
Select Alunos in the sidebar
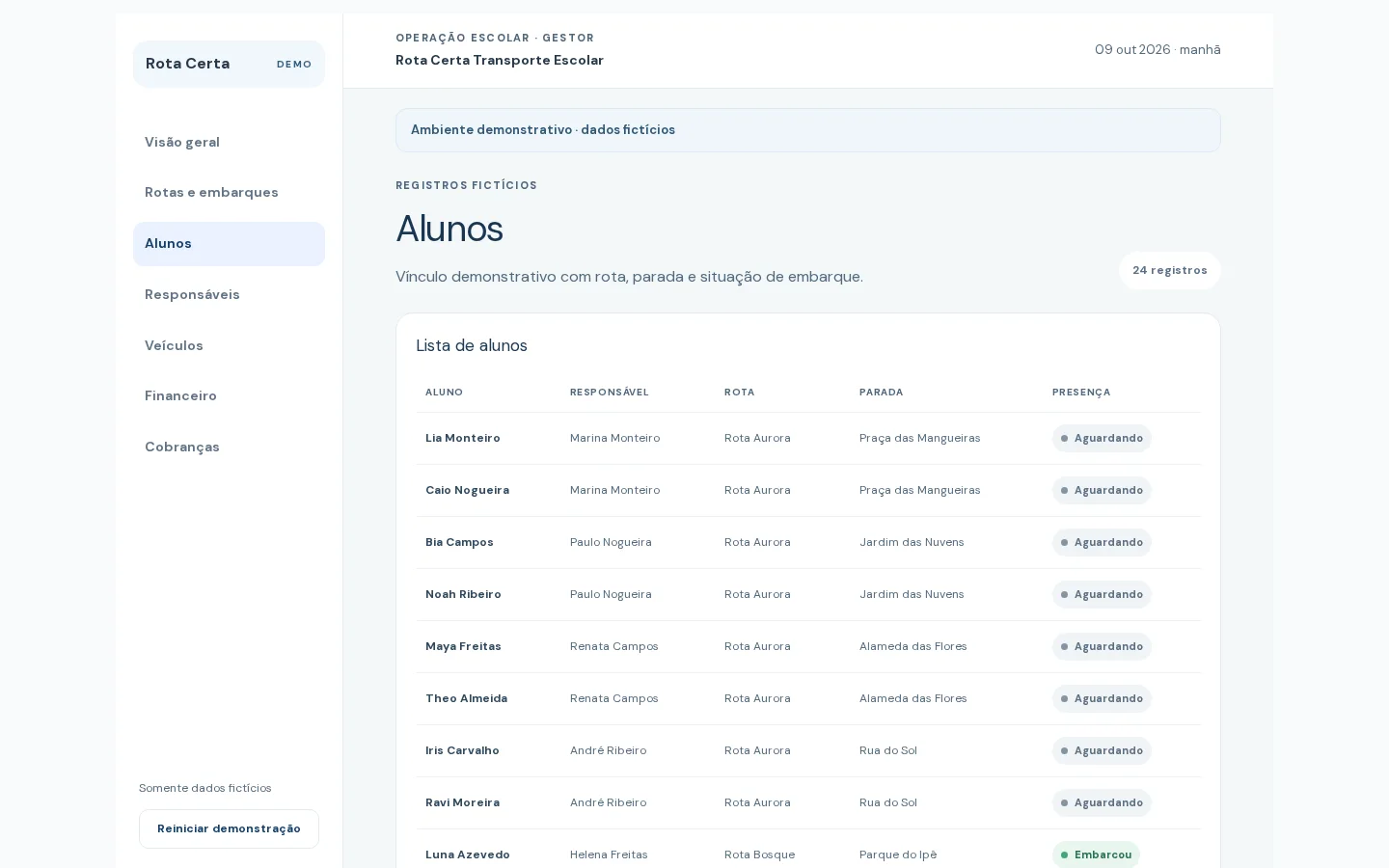[229, 244]
